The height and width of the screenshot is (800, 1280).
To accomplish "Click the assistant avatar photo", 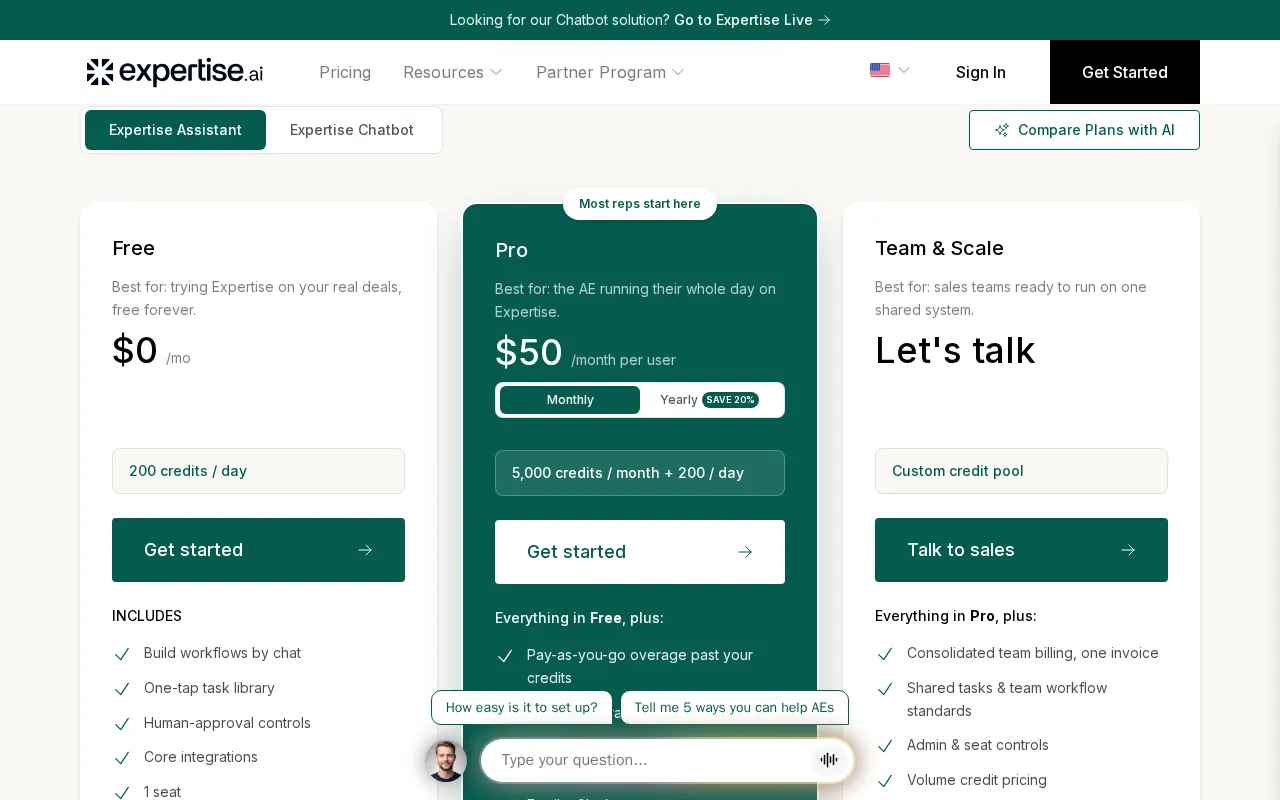I will pos(446,761).
